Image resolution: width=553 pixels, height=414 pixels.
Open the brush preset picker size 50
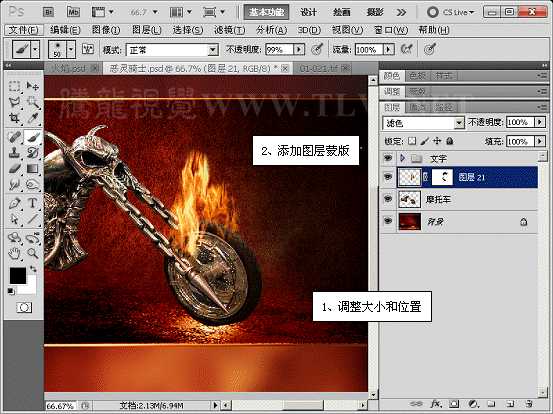pos(71,49)
